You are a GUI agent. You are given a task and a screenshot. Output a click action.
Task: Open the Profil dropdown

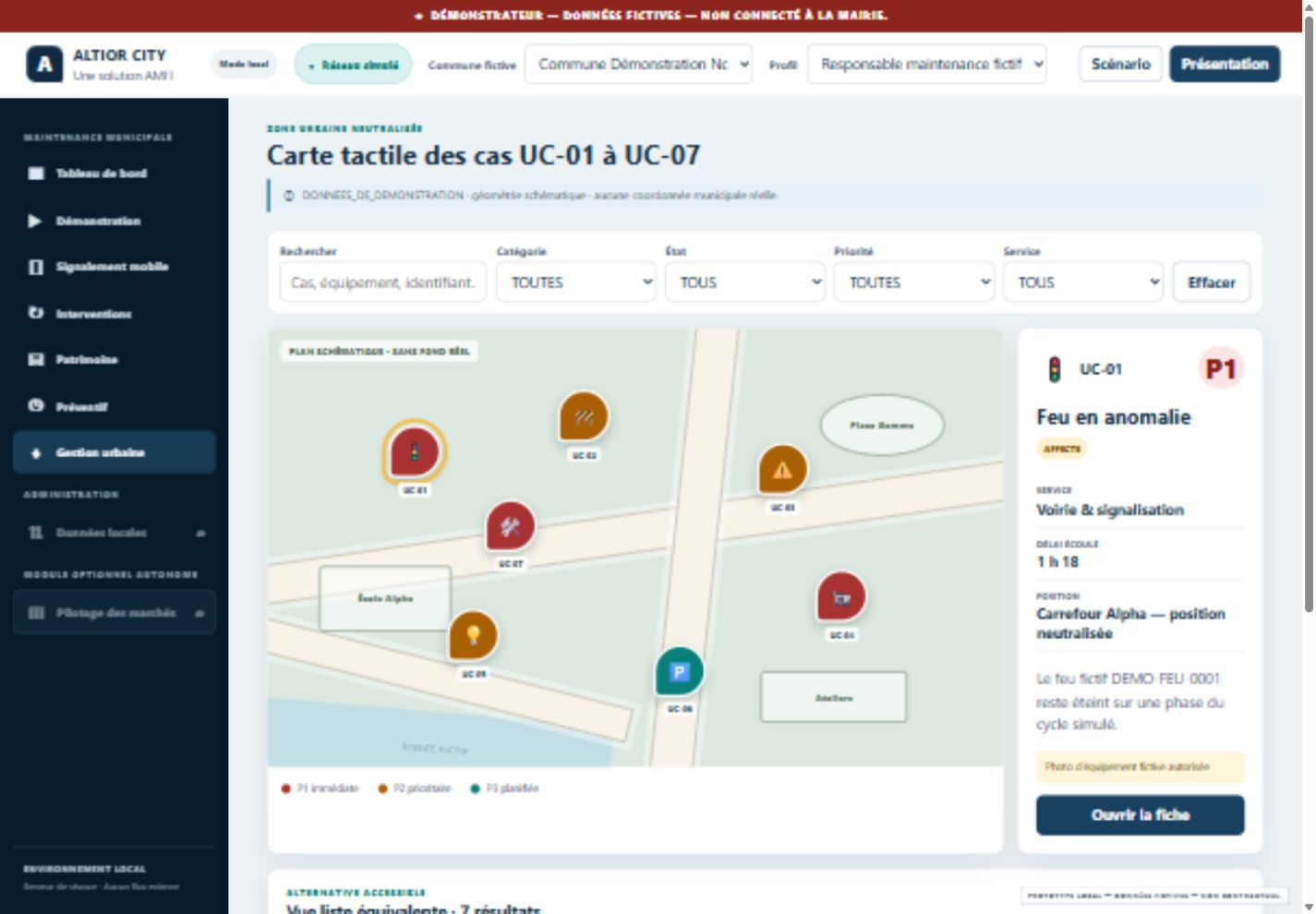pos(927,65)
